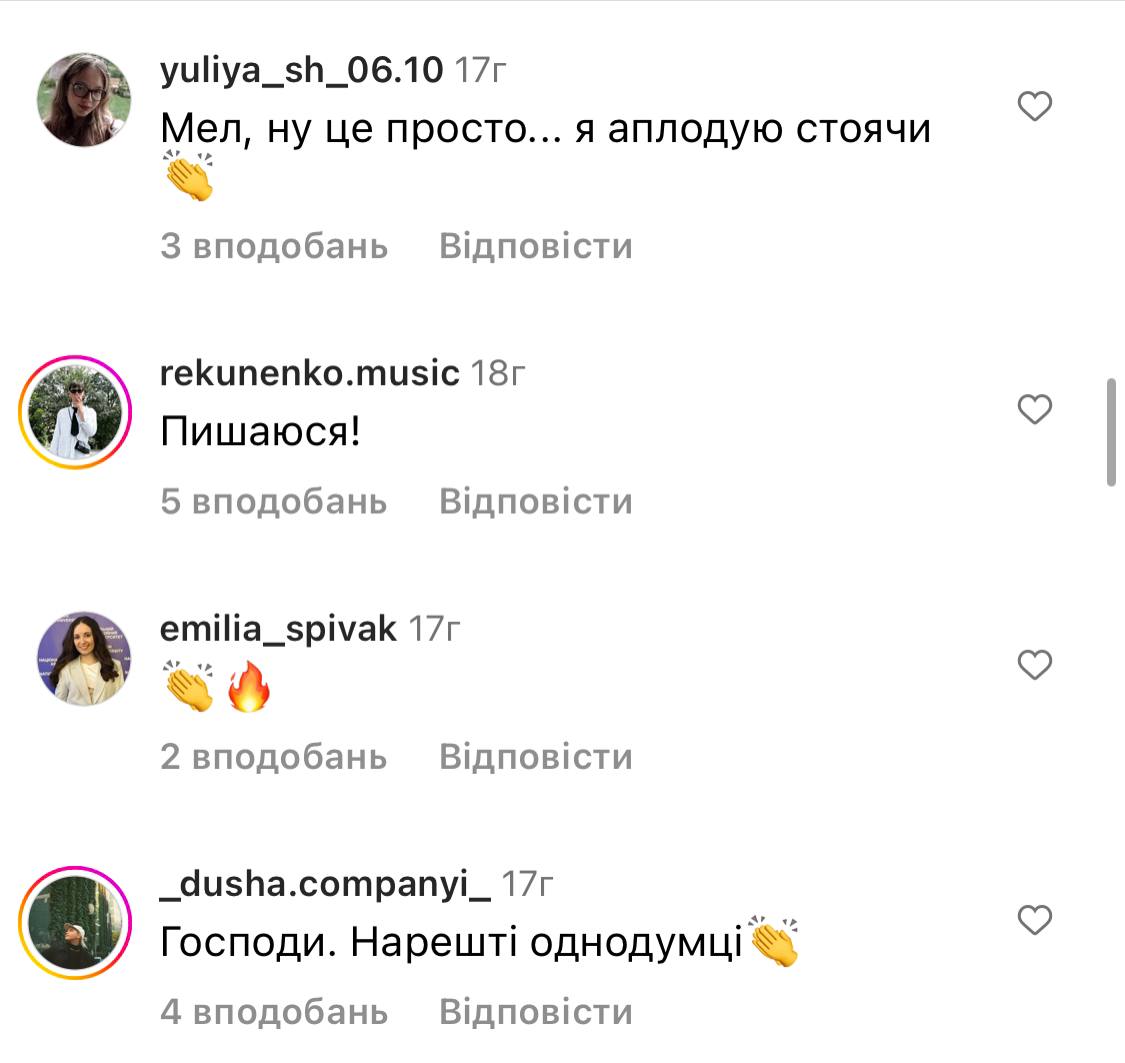
Task: Reply to rekunenko.music's Пишаюся comment
Action: [x=536, y=501]
